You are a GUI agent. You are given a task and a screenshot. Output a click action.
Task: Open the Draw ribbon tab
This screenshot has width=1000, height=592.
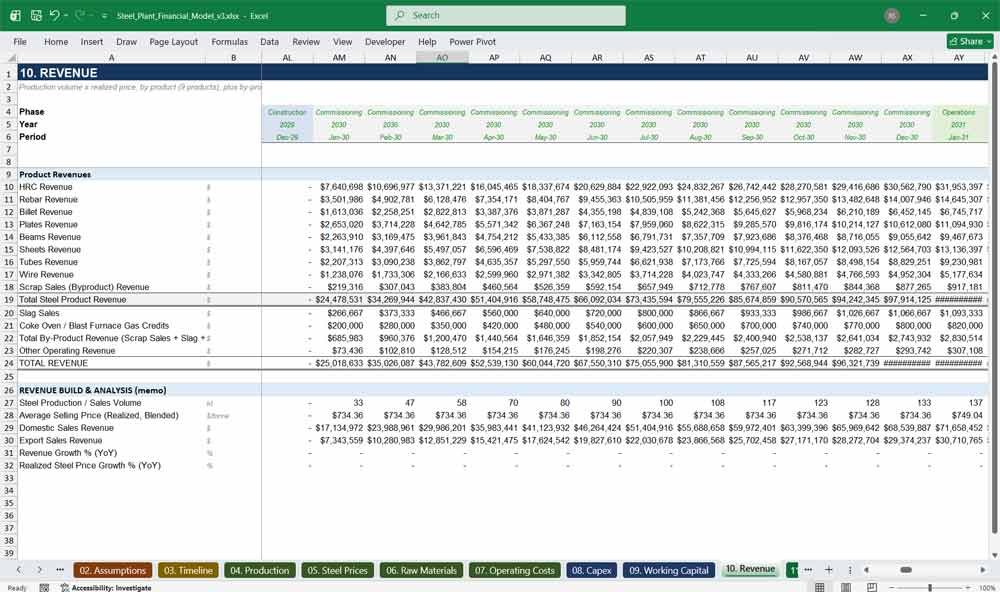(x=126, y=41)
